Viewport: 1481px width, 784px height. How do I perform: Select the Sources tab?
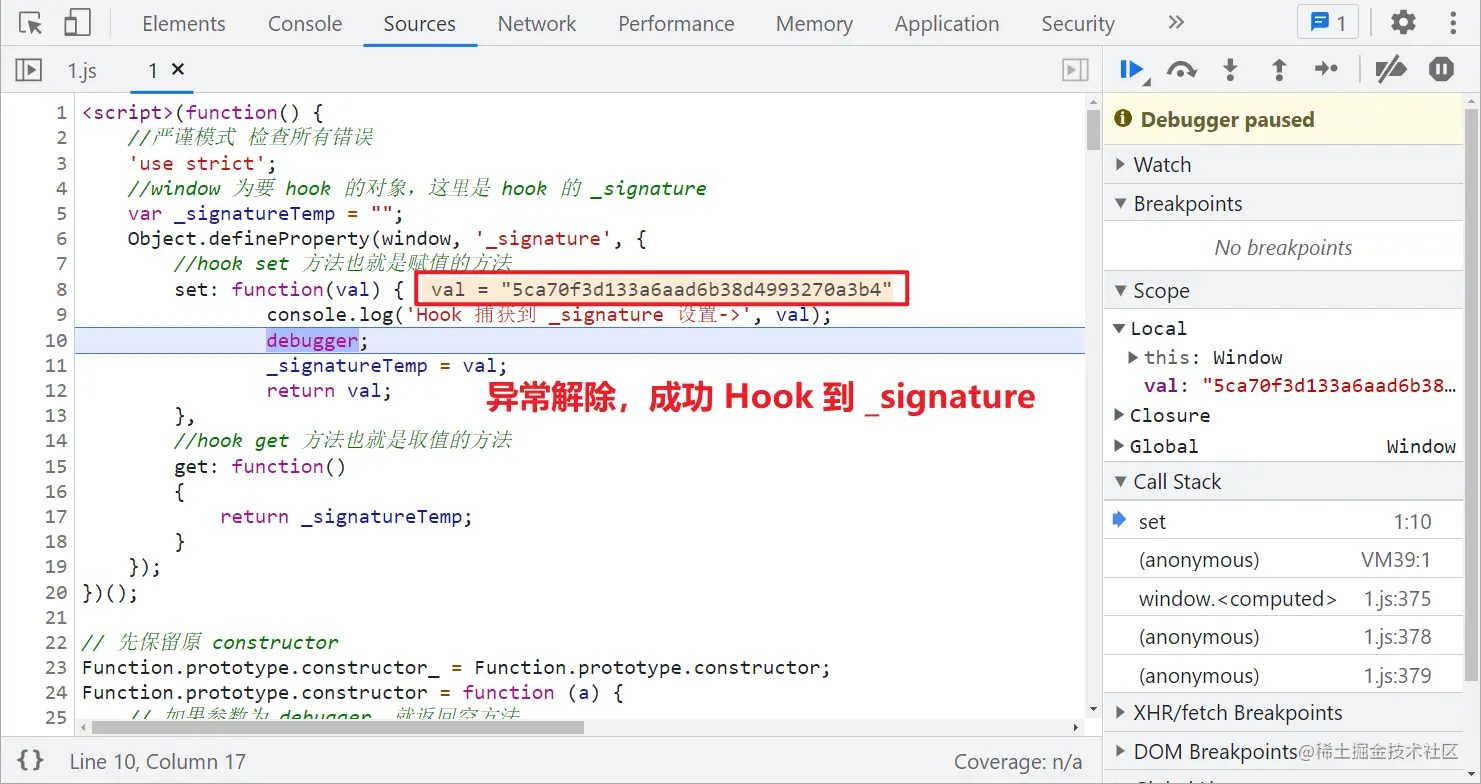click(419, 24)
